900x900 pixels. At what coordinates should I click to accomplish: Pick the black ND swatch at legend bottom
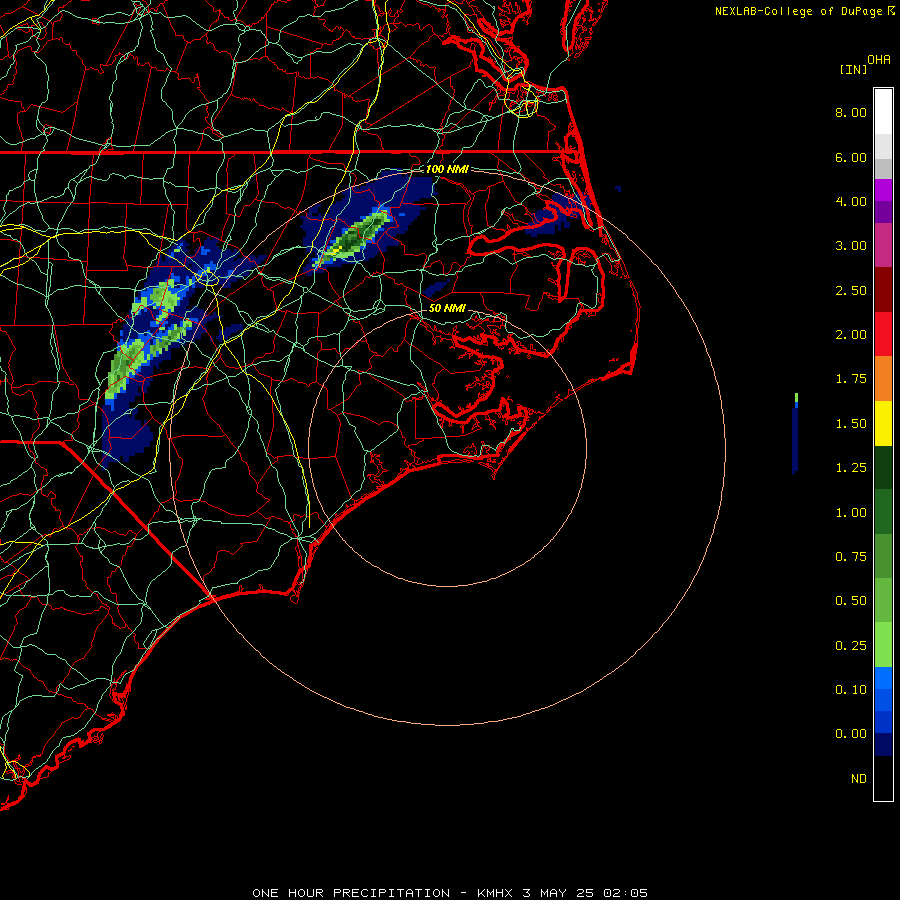[883, 778]
